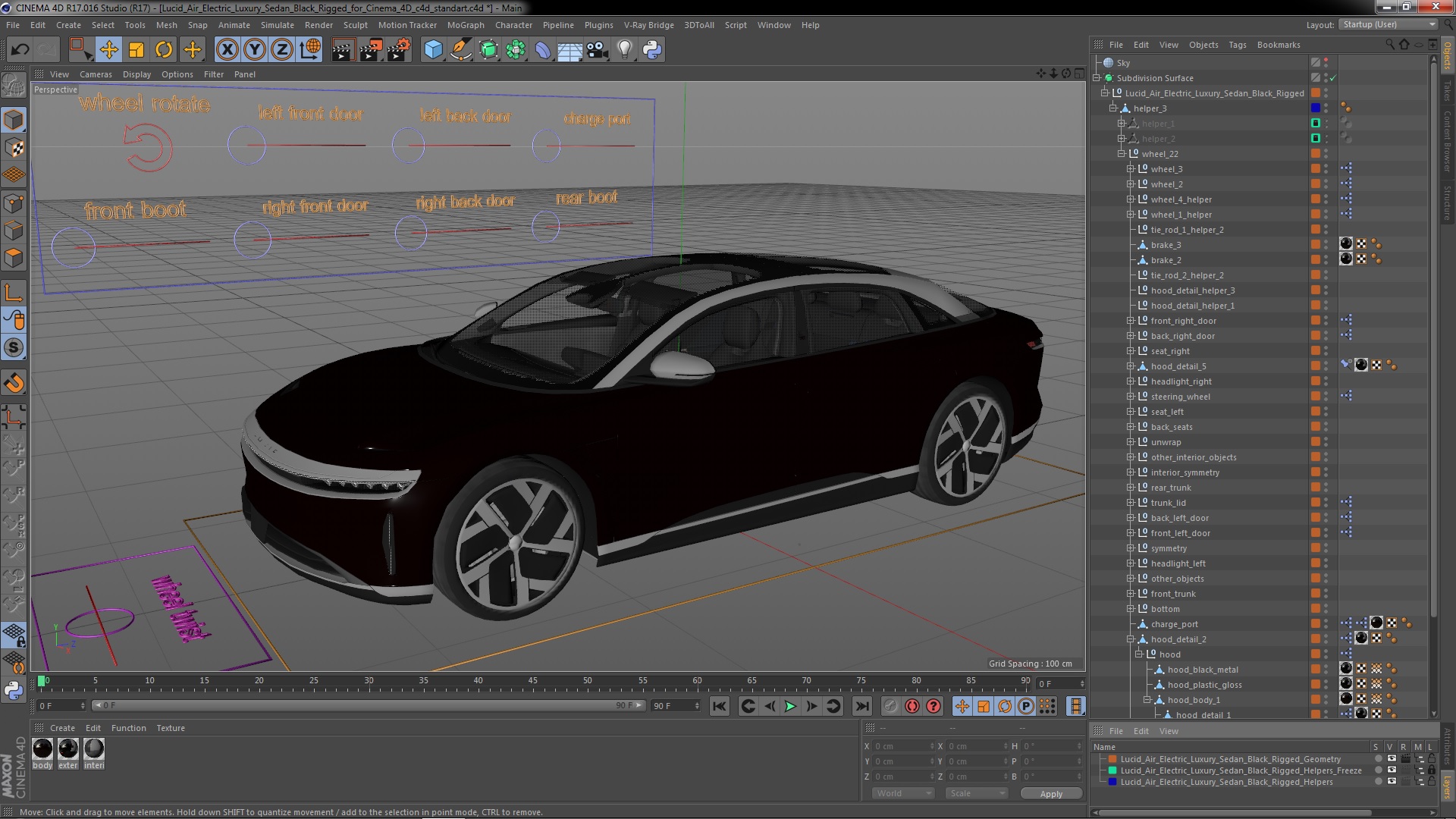Step to the next frame
1456x819 pixels.
pyautogui.click(x=811, y=706)
